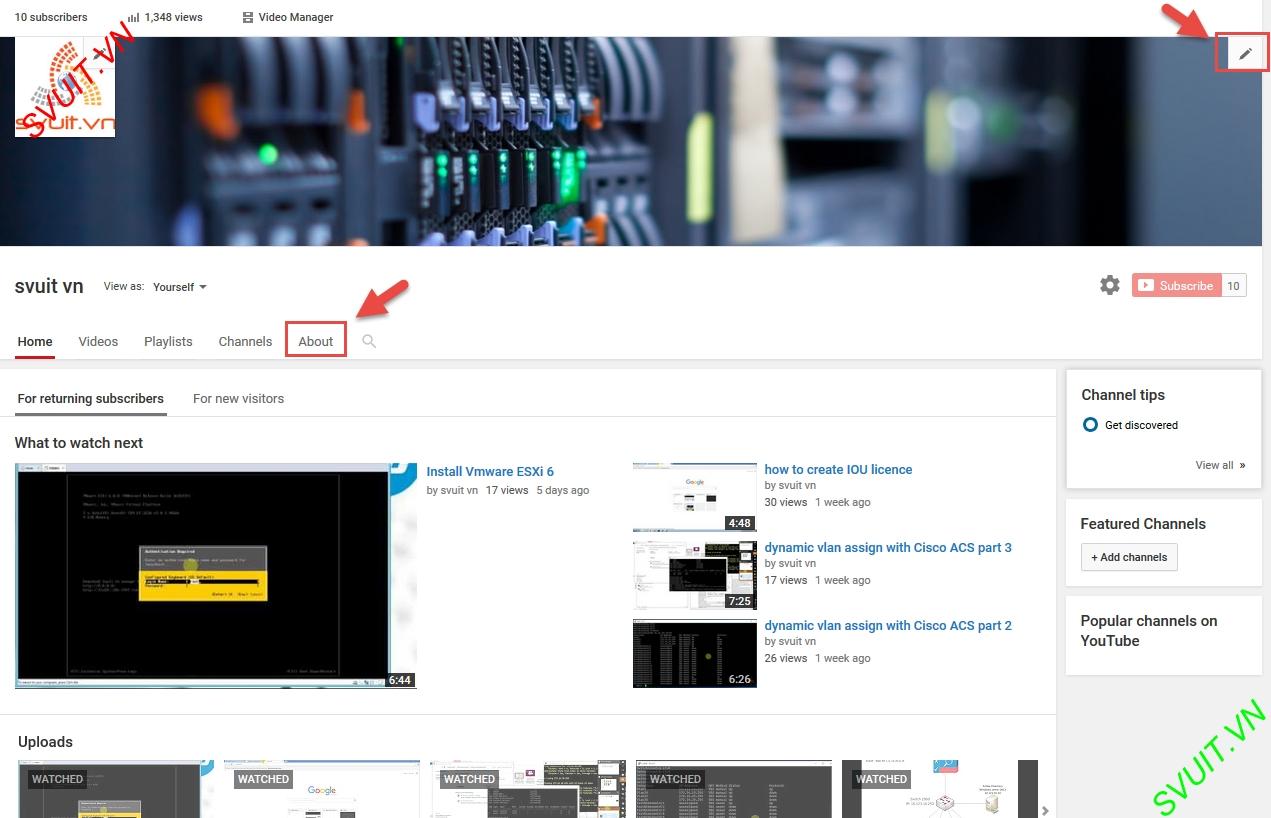Screen dimensions: 1271x818
Task: Open how to create IOU licence link
Action: [x=838, y=469]
